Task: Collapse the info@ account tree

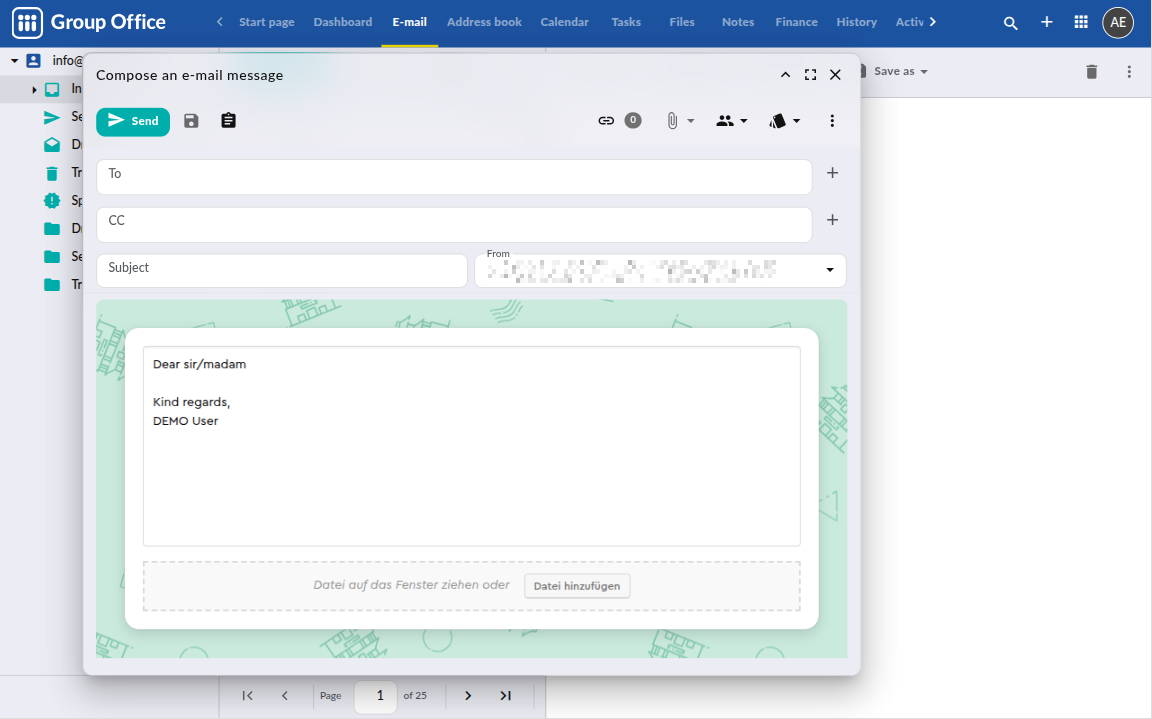Action: [14, 60]
